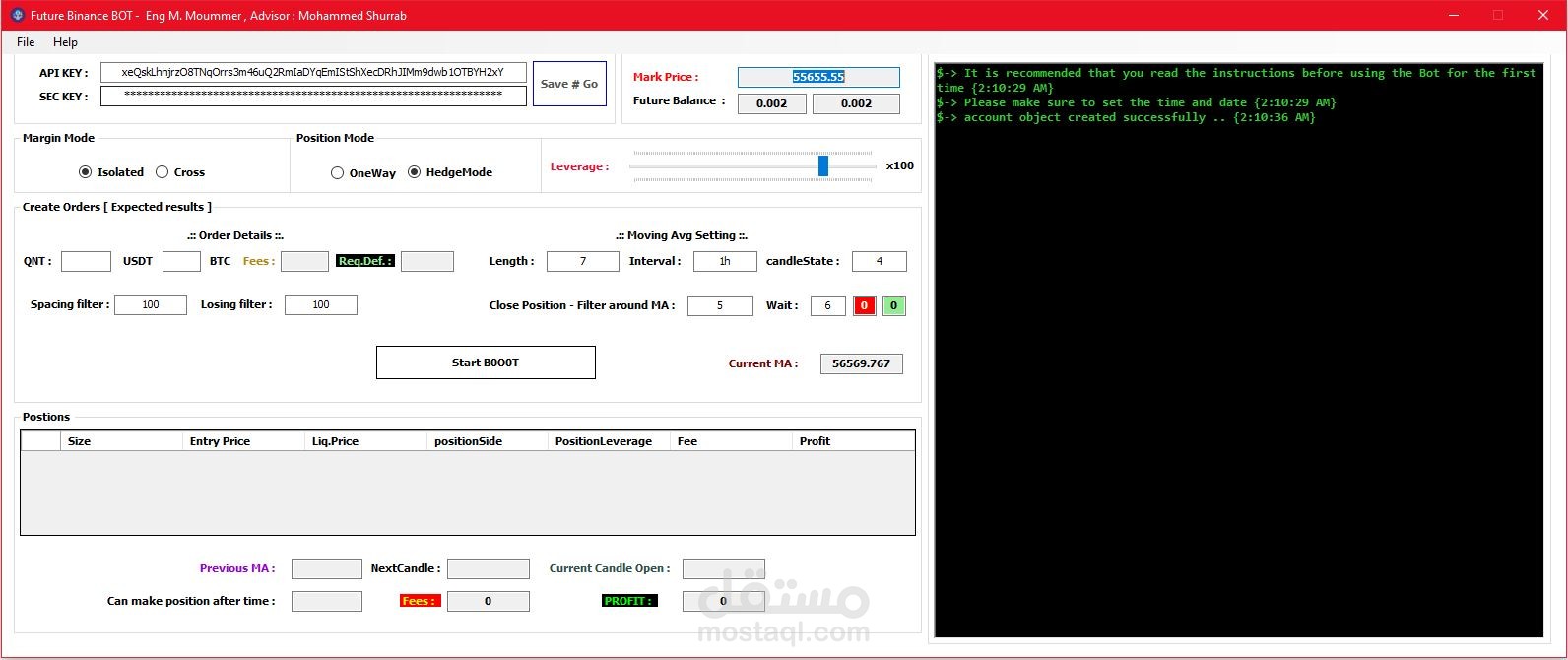The height and width of the screenshot is (660, 1568).
Task: Click the Size column header
Action: point(121,441)
